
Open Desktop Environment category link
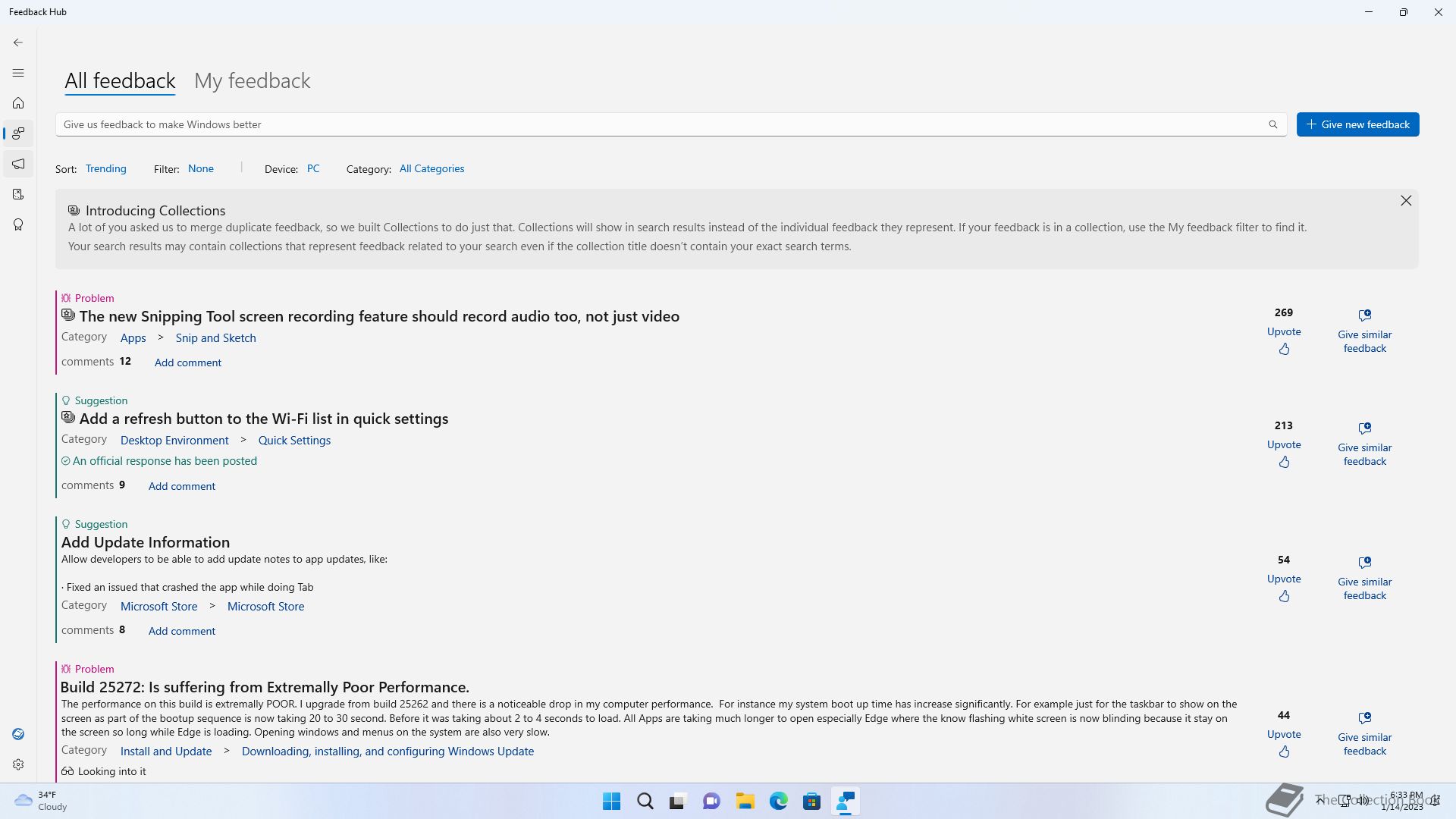(174, 441)
